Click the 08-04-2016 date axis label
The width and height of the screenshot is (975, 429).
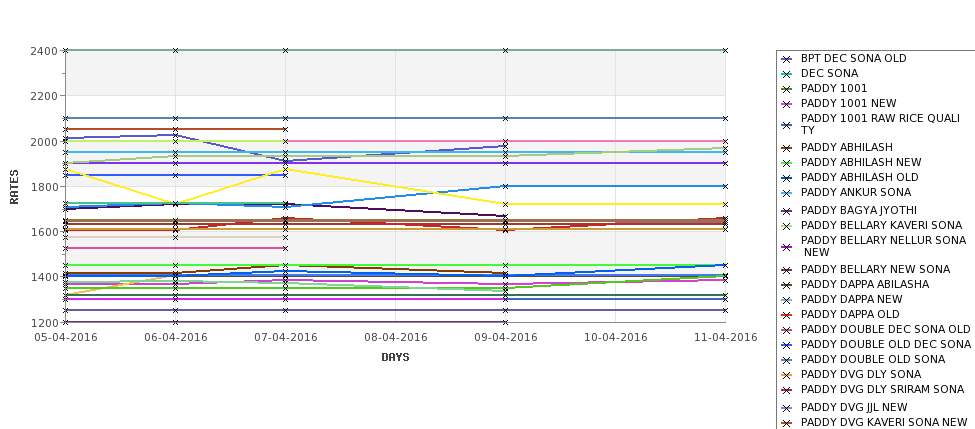[395, 338]
